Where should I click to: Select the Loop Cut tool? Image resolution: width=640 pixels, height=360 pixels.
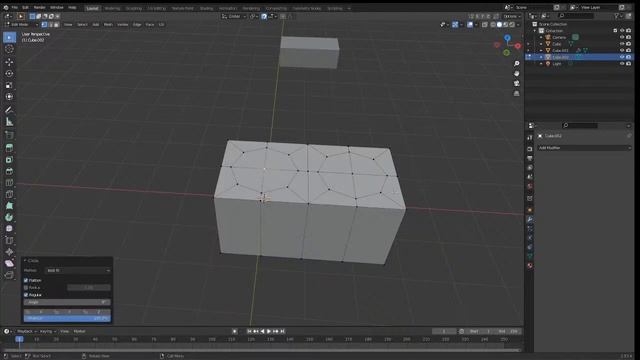coord(9,182)
